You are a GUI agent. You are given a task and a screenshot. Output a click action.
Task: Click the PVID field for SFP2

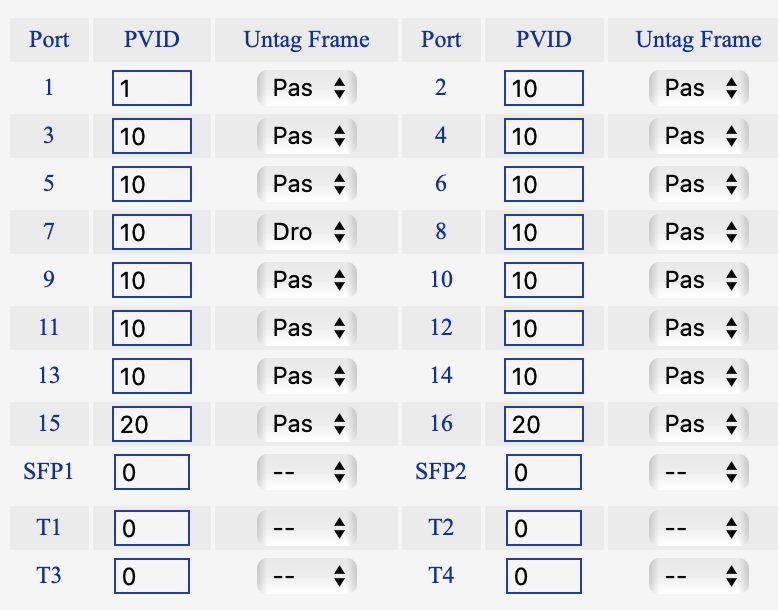point(544,472)
